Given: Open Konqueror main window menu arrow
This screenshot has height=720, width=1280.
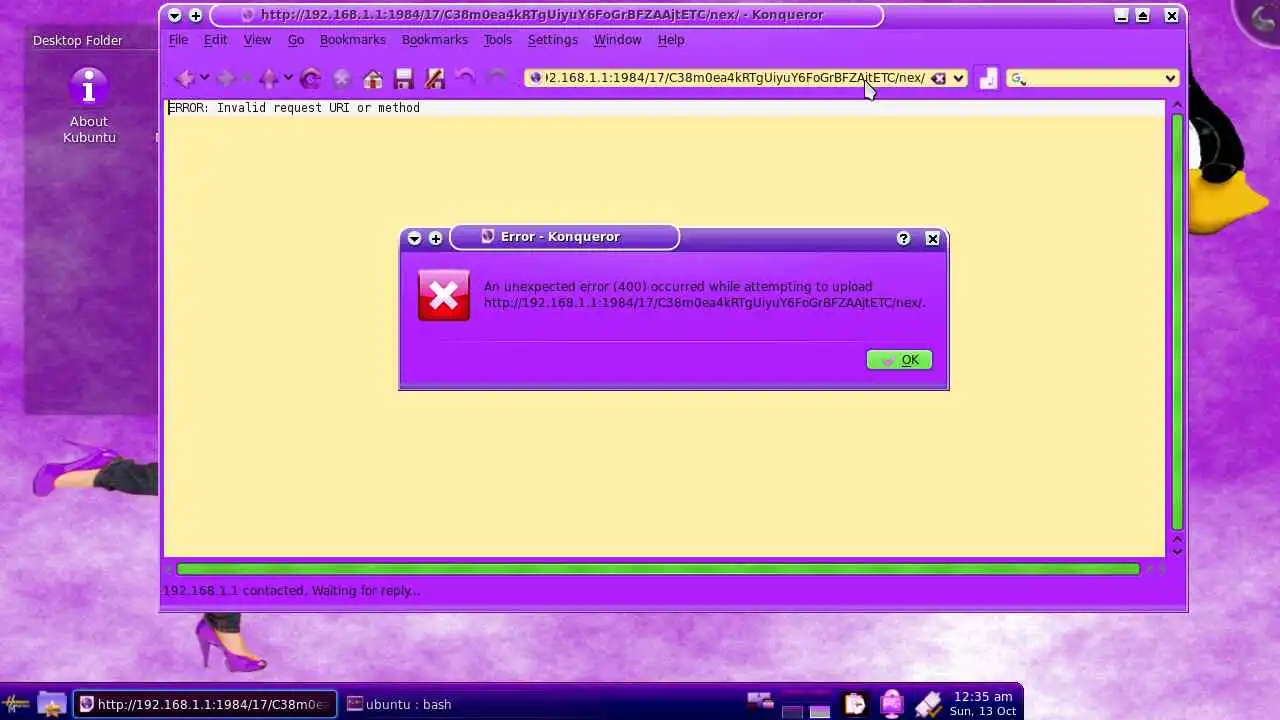Looking at the screenshot, I should point(174,15).
